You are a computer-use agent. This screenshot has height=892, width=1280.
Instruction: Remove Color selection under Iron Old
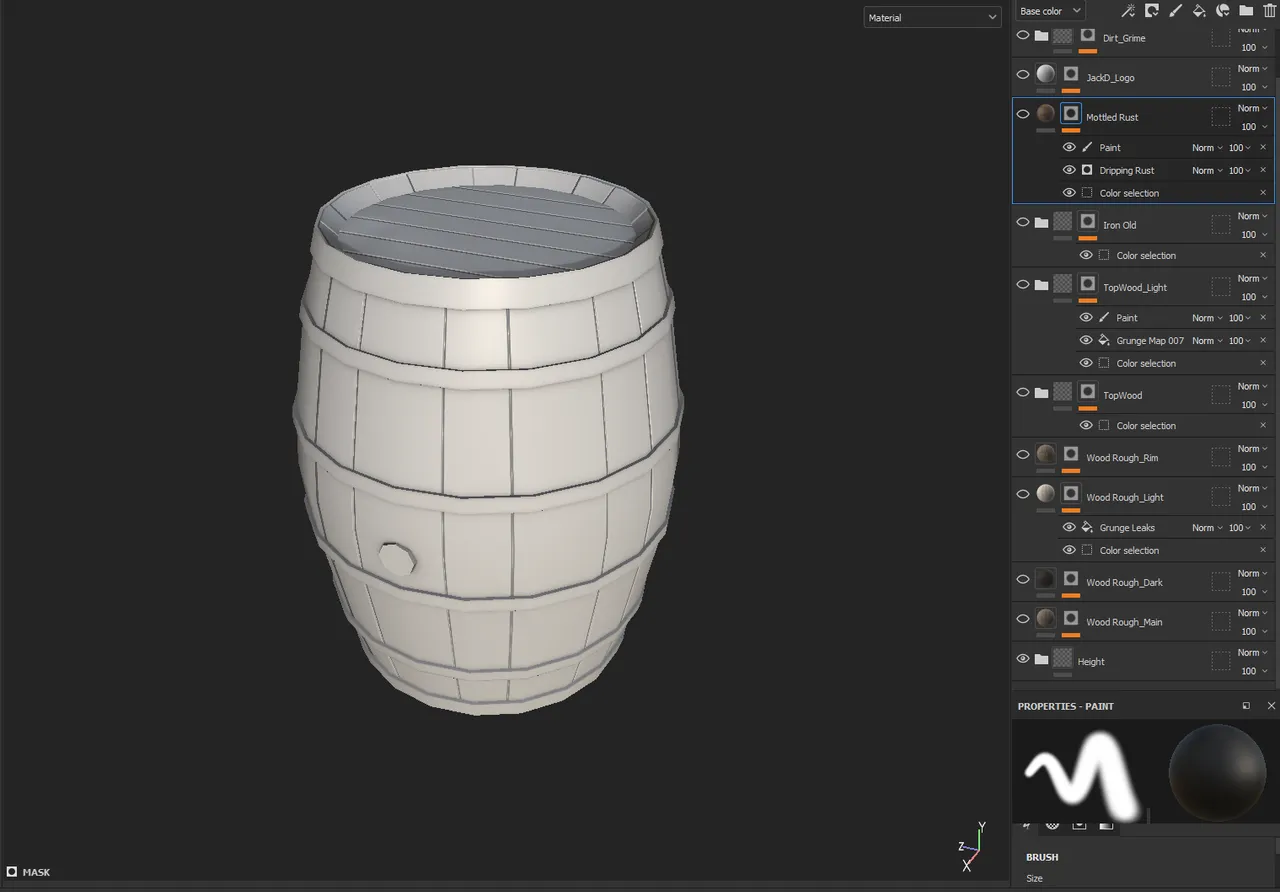(1263, 255)
